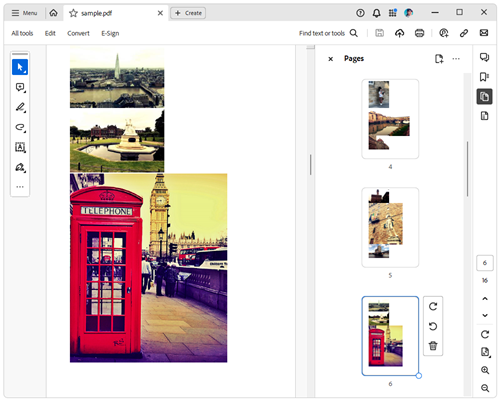Click the save disk icon
The height and width of the screenshot is (402, 500).
click(x=379, y=33)
